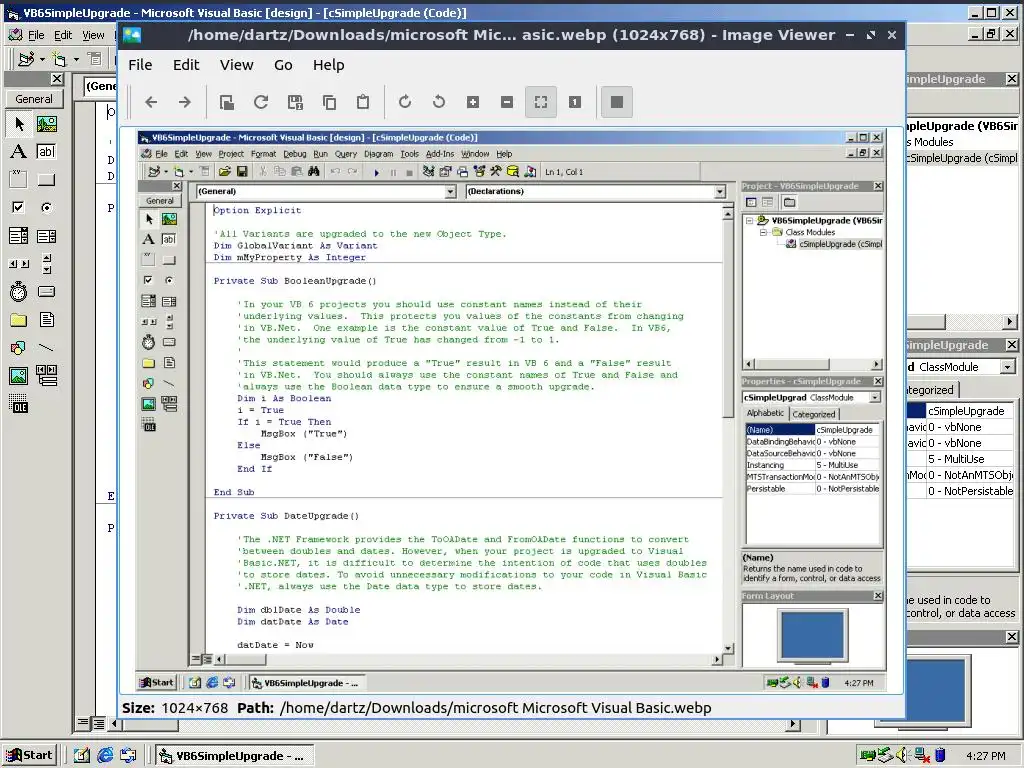This screenshot has height=768, width=1024.
Task: Toggle fit-to-window button in Image Viewer toolbar
Action: (x=541, y=102)
